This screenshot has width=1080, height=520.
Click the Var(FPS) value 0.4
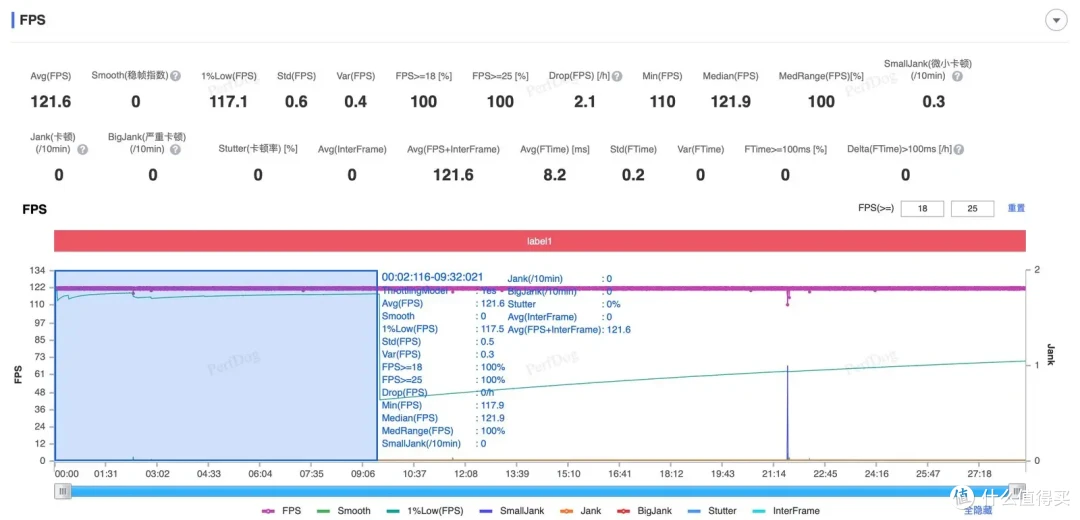click(355, 102)
